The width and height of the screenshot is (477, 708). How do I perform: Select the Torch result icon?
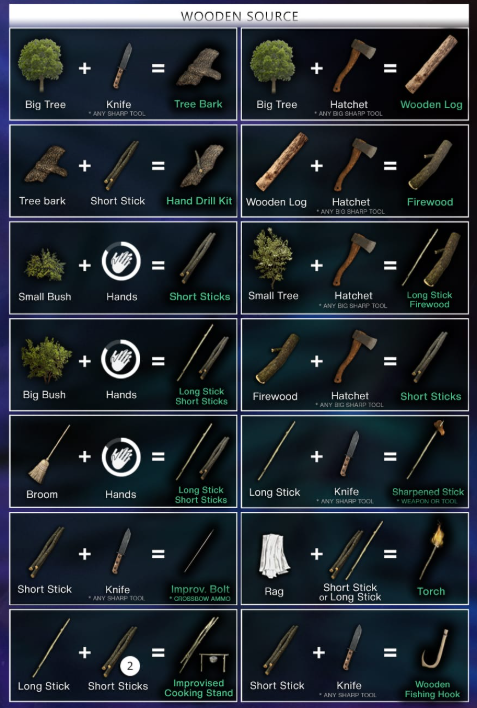tap(432, 551)
